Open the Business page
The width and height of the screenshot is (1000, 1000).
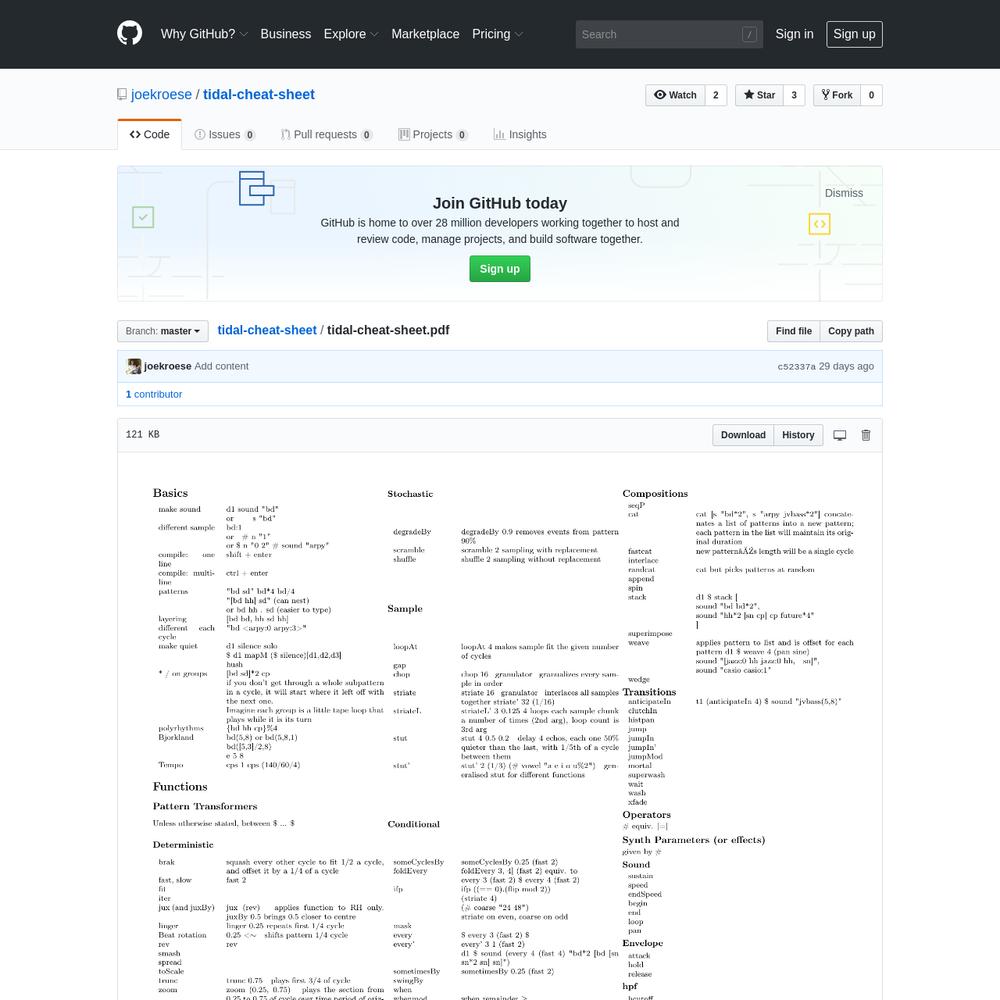[286, 34]
